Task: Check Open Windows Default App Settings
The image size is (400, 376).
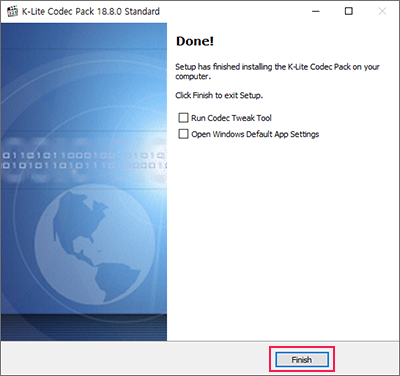Action: 183,134
